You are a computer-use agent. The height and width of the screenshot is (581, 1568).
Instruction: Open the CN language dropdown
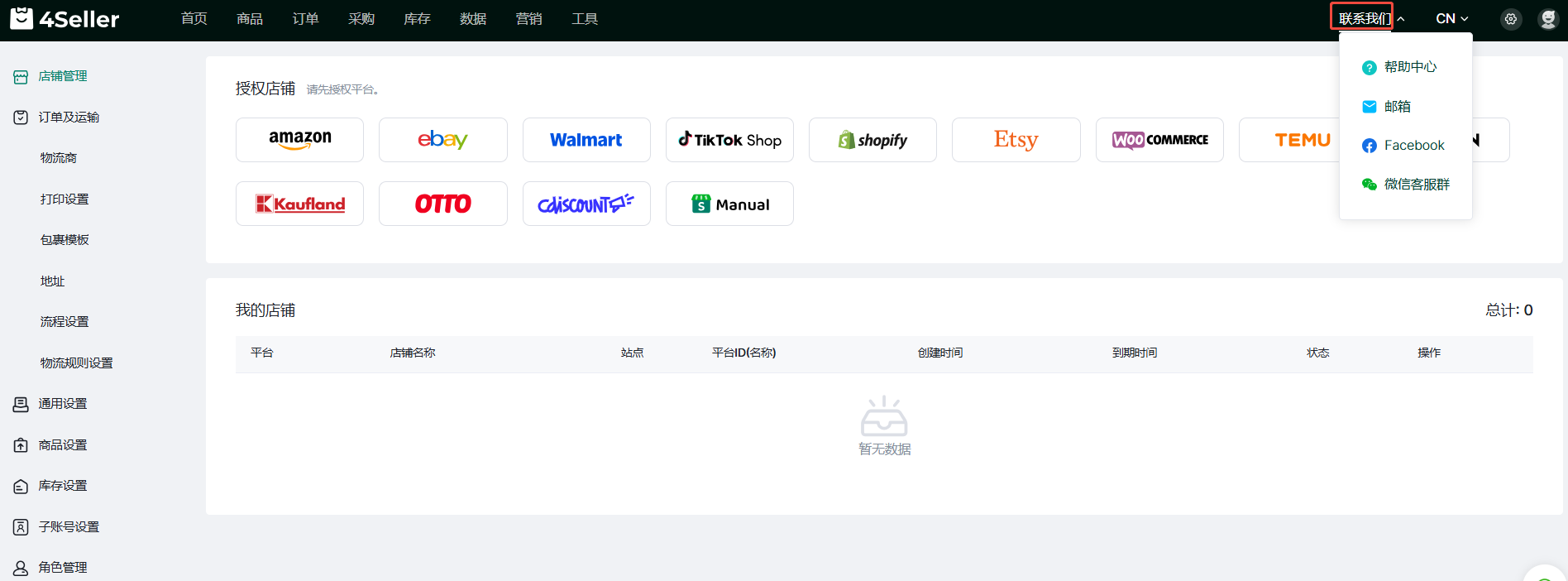(x=1451, y=18)
